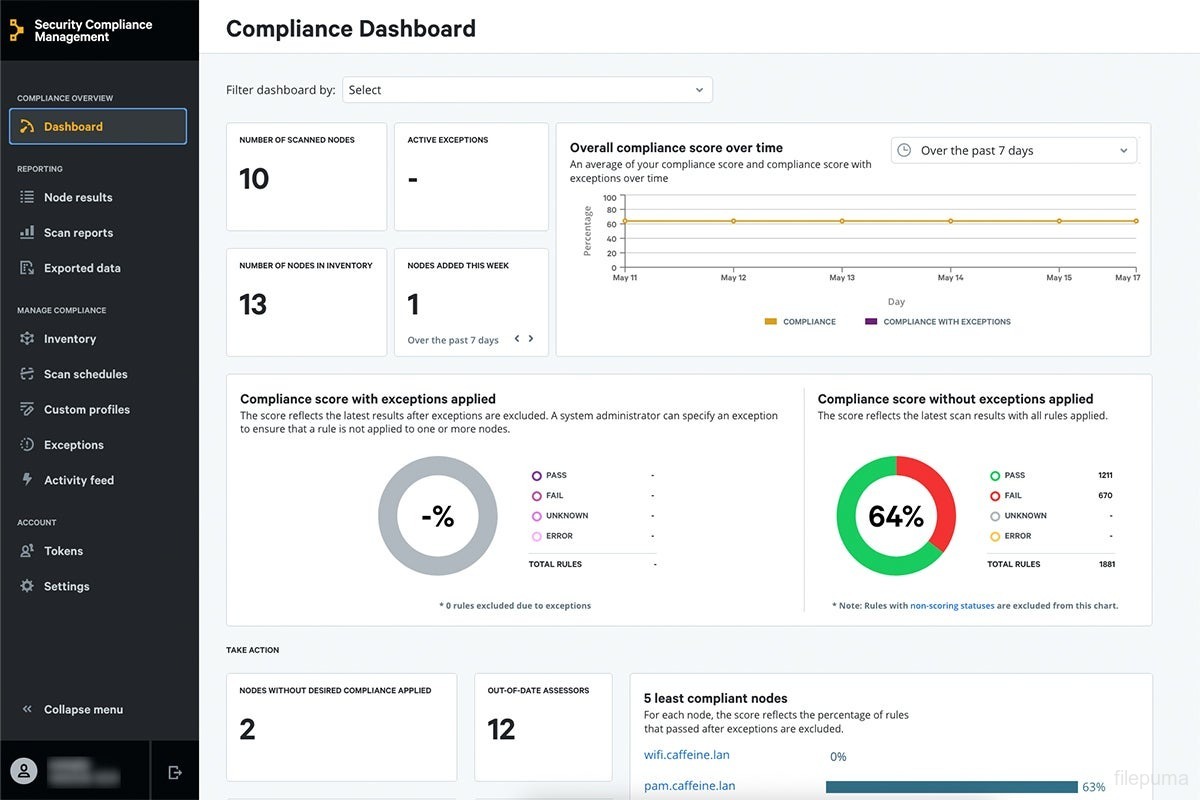Click the Node results list icon

pos(27,198)
